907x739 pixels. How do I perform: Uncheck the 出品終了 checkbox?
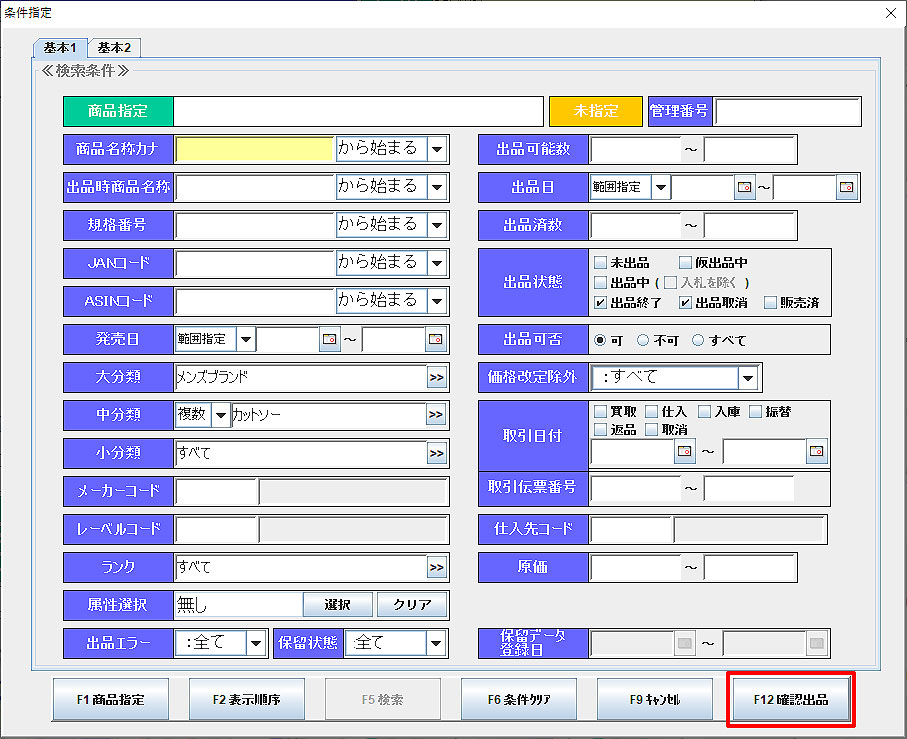[600, 302]
